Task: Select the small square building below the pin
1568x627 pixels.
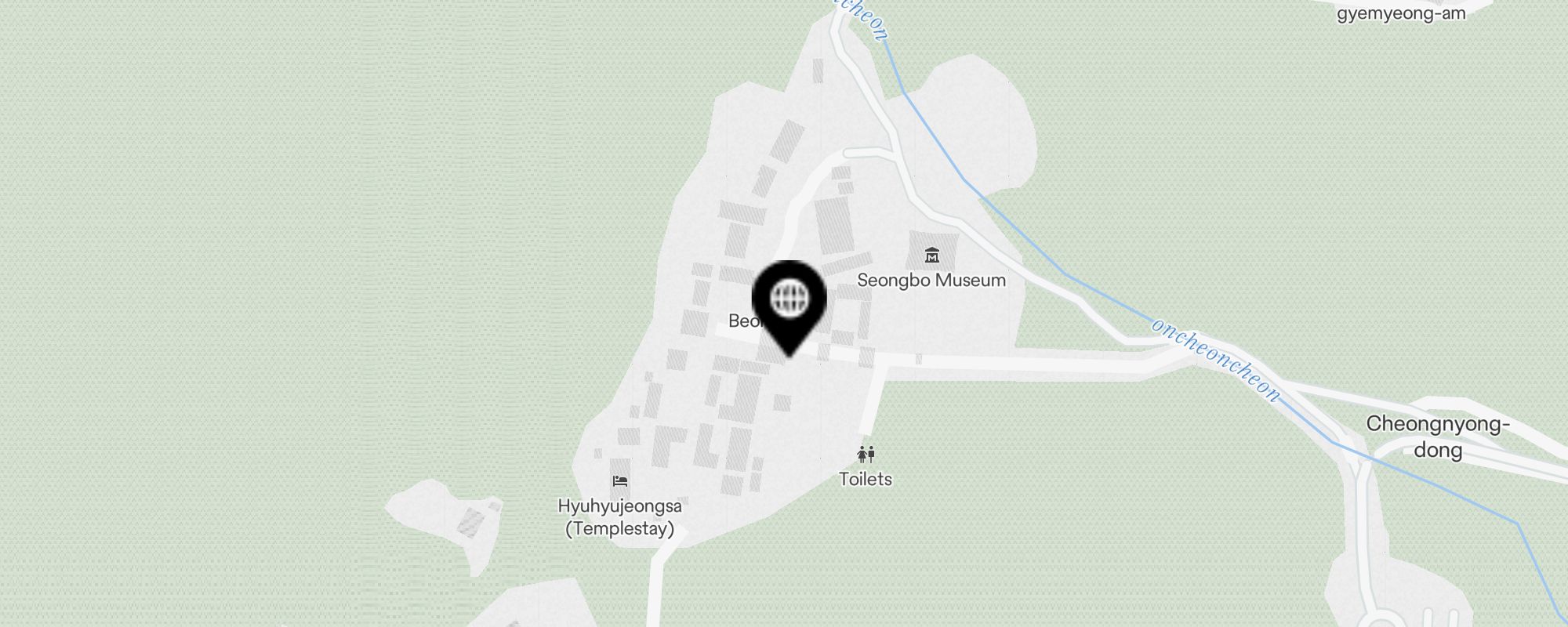Action: pyautogui.click(x=782, y=403)
